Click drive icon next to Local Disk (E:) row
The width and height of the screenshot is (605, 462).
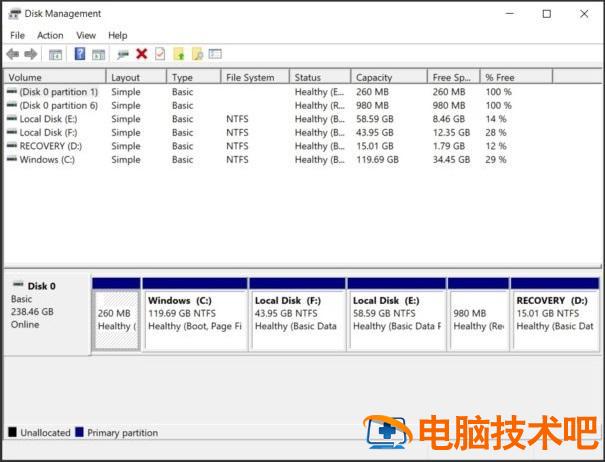click(12, 118)
